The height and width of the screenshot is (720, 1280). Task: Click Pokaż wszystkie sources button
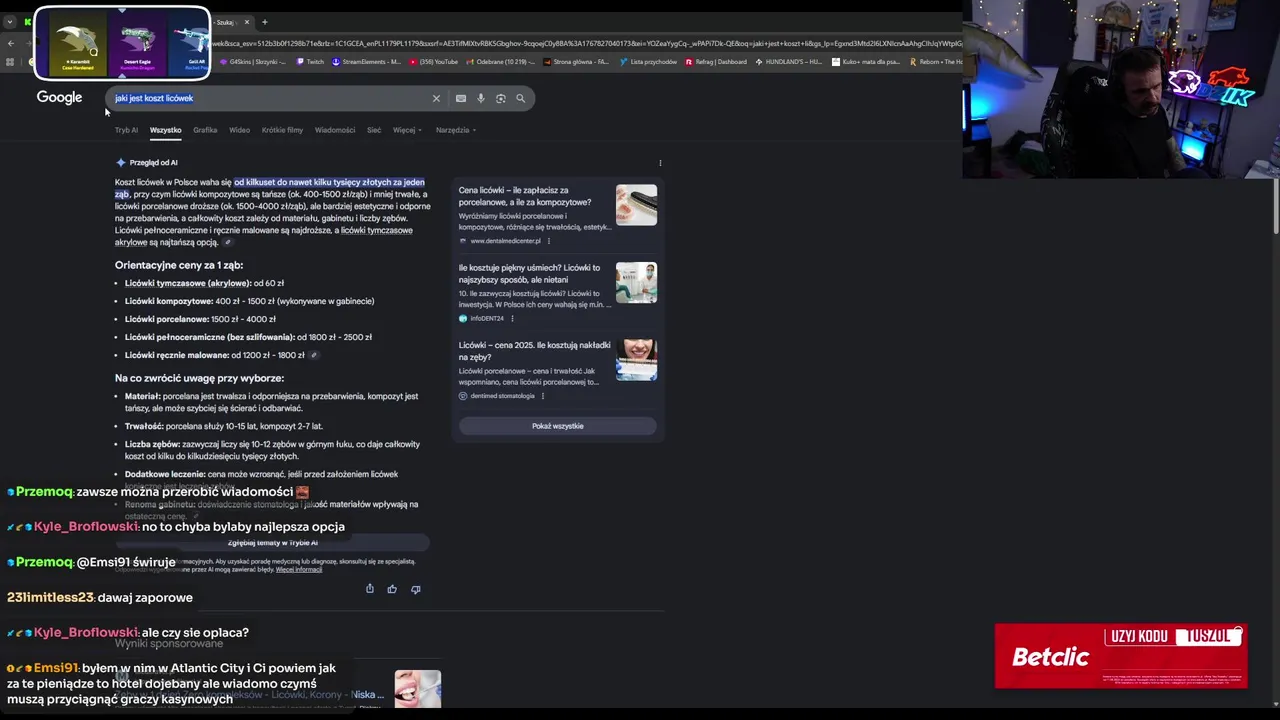557,426
